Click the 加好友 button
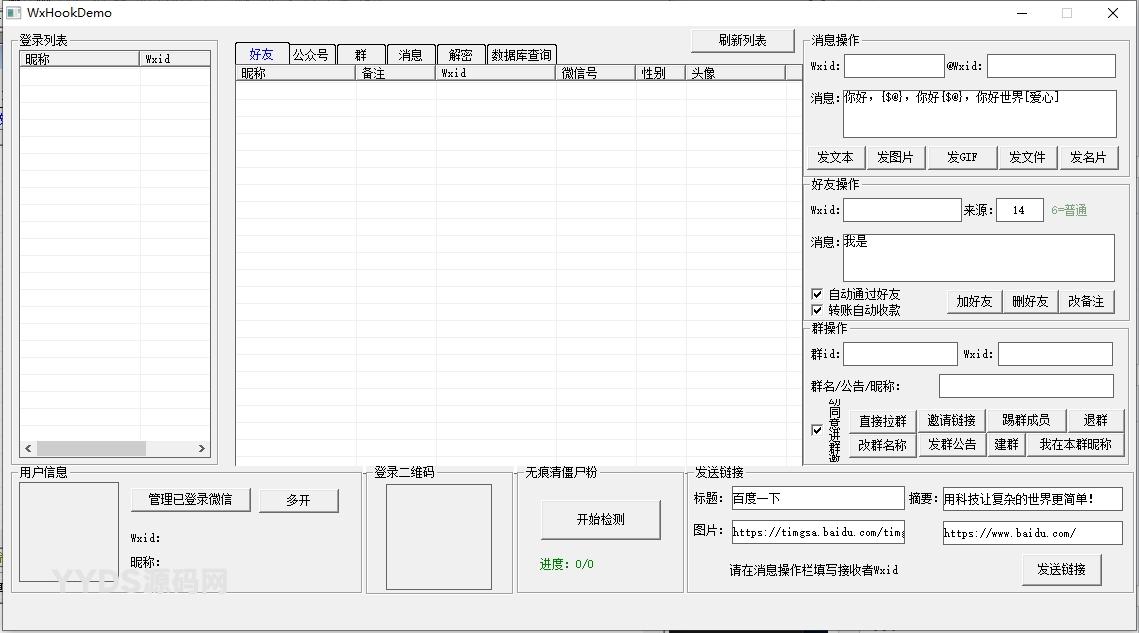The height and width of the screenshot is (633, 1139). tap(974, 301)
